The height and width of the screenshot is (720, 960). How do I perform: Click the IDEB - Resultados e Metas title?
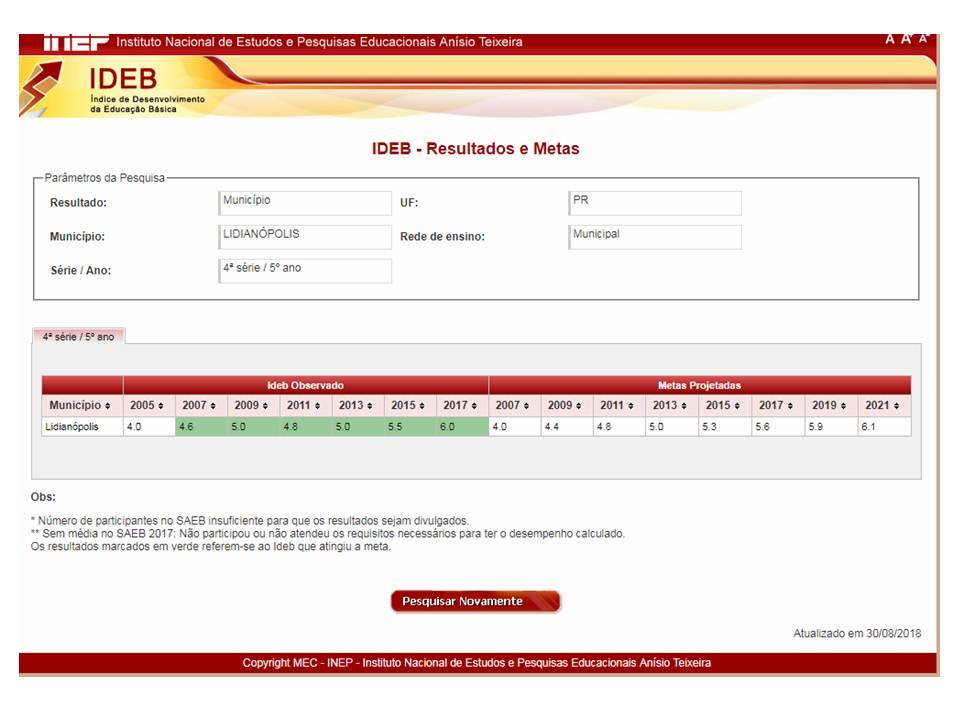[x=476, y=149]
